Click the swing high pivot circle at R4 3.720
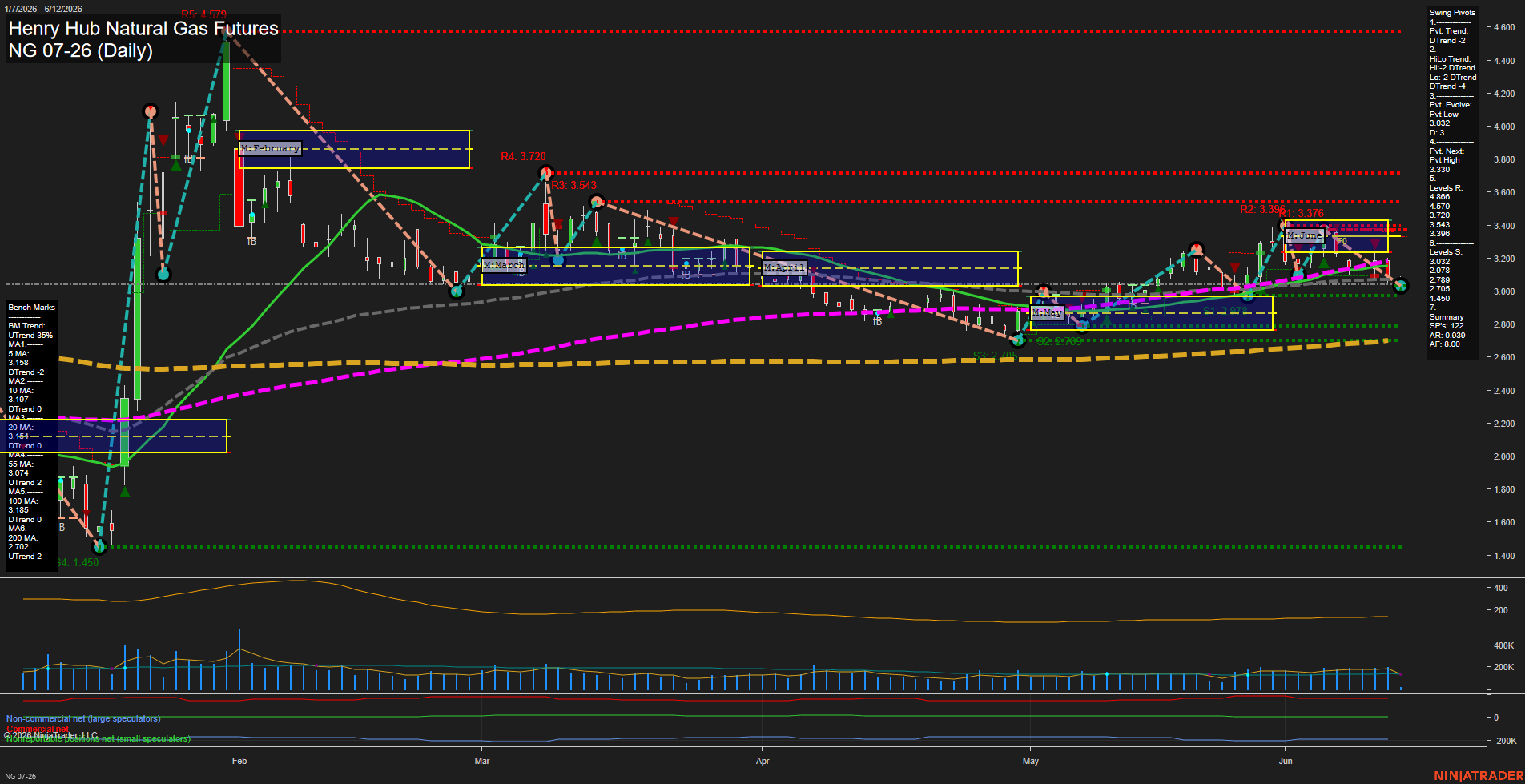 (546, 172)
